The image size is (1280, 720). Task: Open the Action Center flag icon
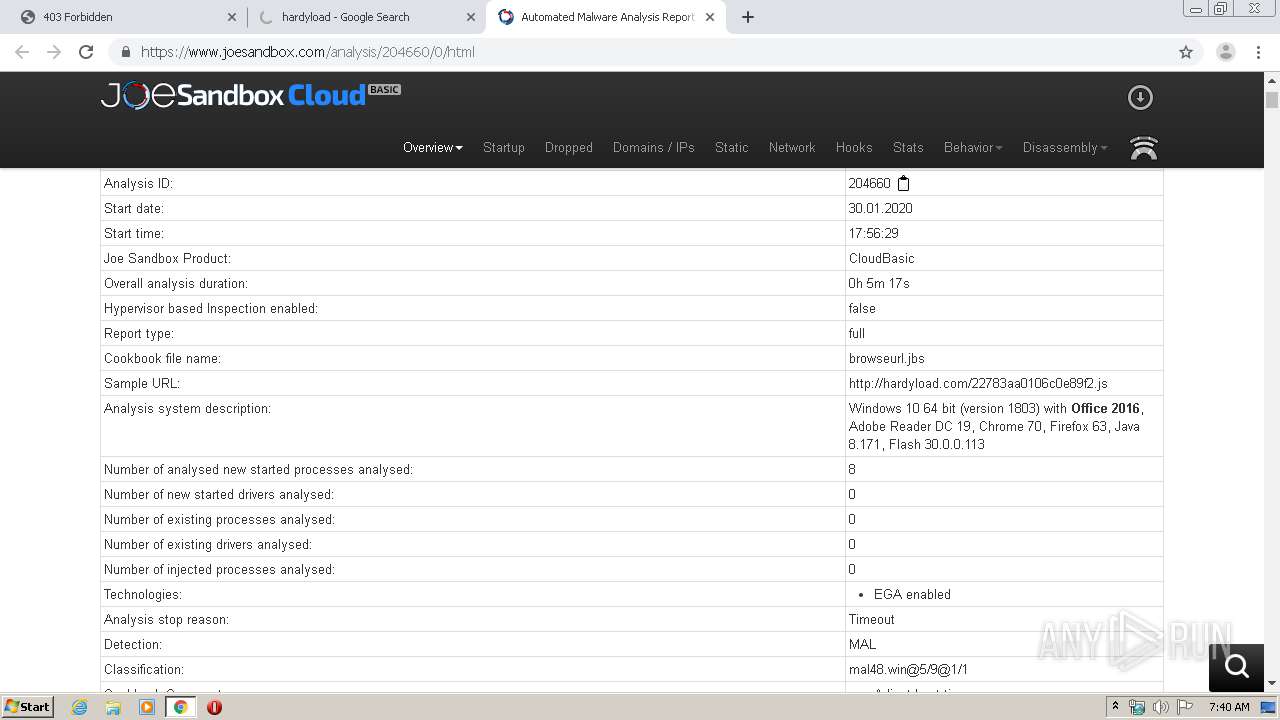pyautogui.click(x=1185, y=707)
